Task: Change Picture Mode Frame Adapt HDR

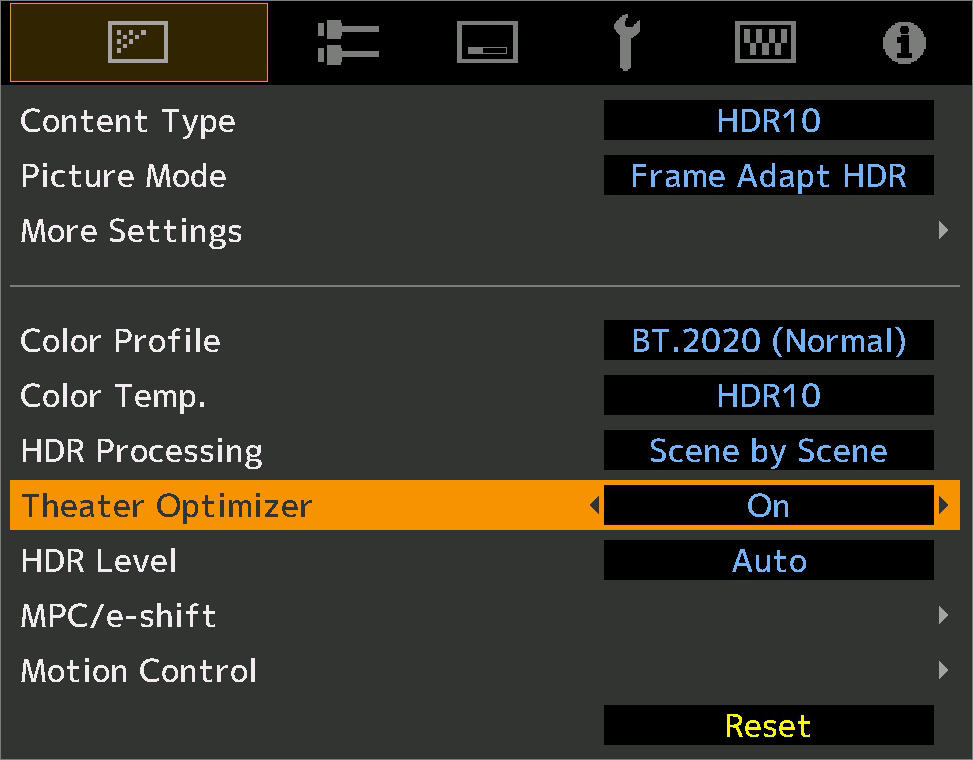Action: 768,176
